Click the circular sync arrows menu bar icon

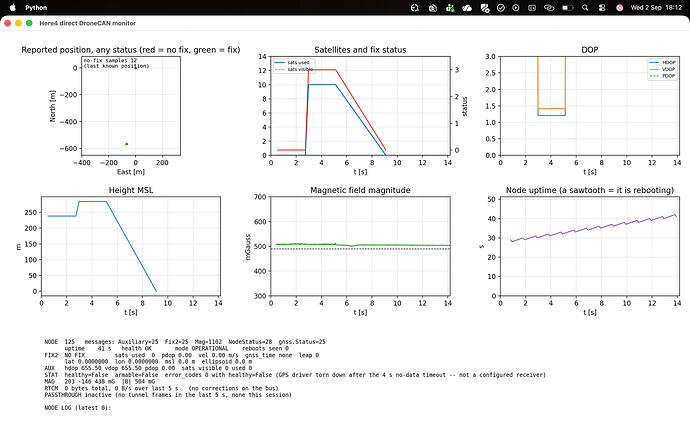click(x=415, y=7)
